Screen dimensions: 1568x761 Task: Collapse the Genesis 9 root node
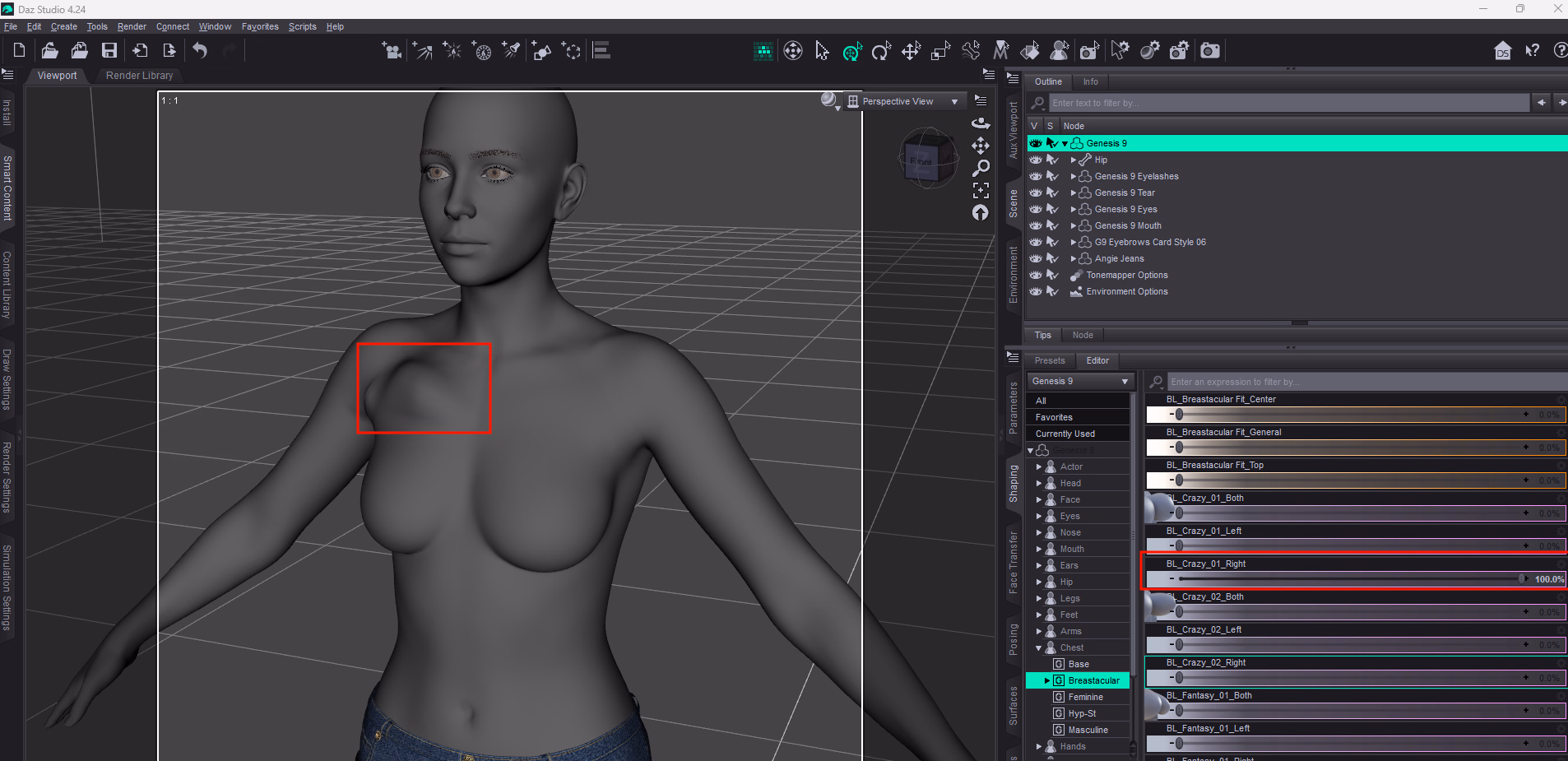point(1065,143)
